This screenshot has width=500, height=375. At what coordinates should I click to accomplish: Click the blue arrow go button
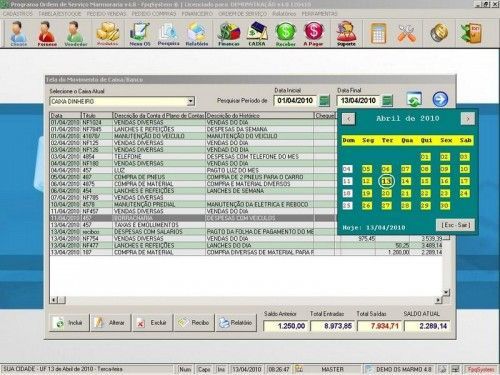(440, 99)
